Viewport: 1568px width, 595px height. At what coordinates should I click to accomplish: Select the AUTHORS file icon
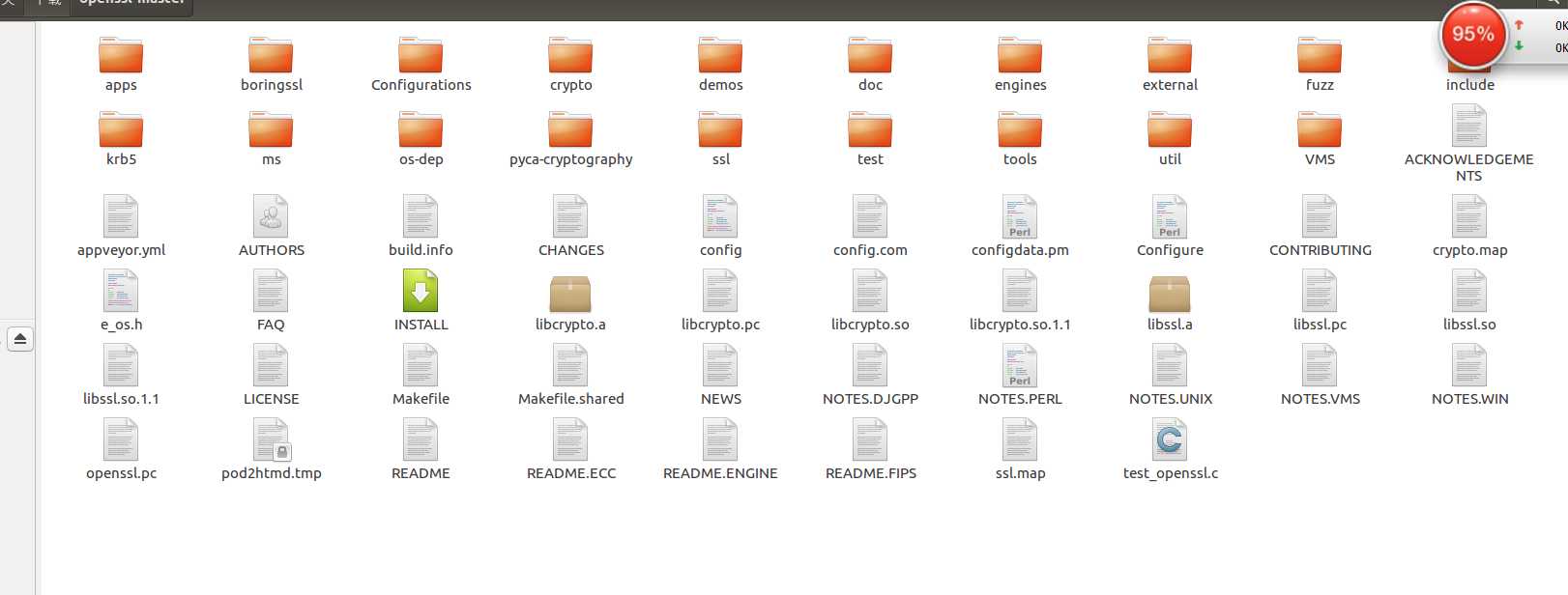tap(271, 216)
